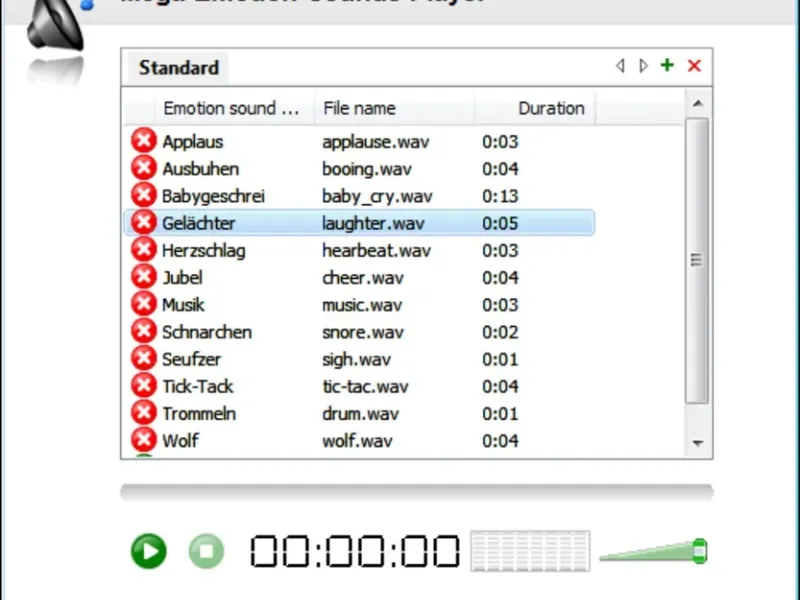Click the red X icon beside Ausbuhen
800x600 pixels.
pos(144,168)
